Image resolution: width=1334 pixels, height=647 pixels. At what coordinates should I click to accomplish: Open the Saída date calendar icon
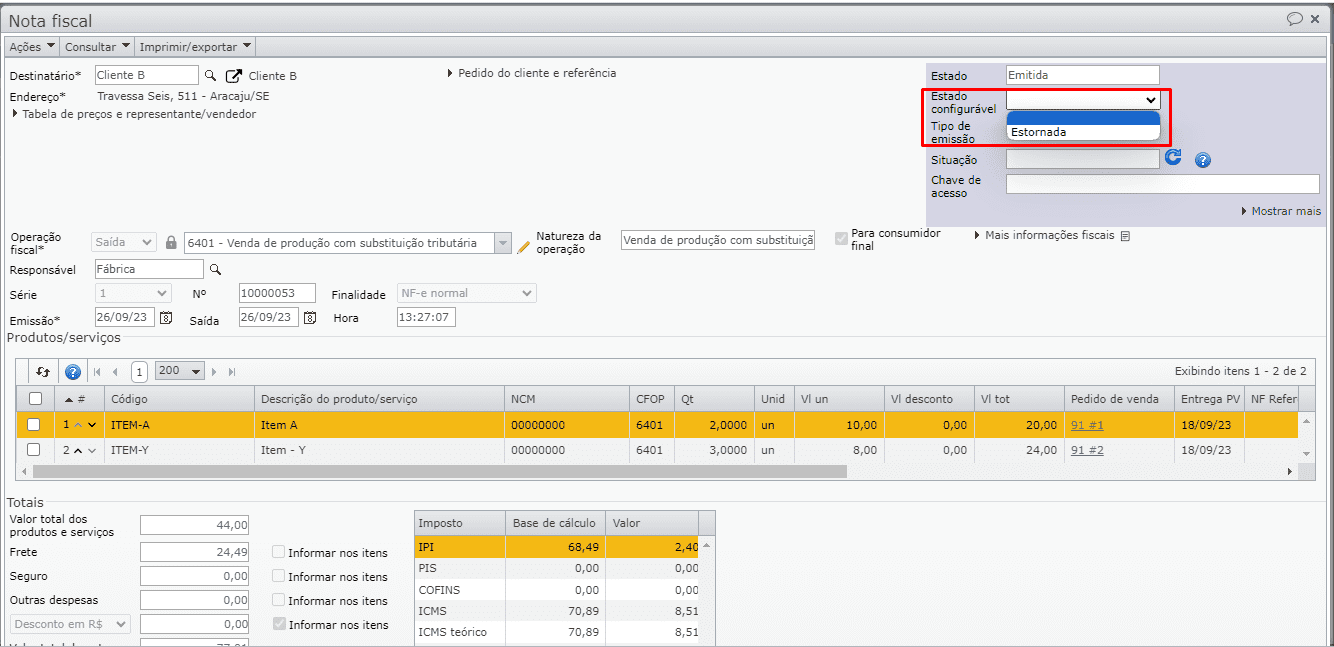click(310, 318)
